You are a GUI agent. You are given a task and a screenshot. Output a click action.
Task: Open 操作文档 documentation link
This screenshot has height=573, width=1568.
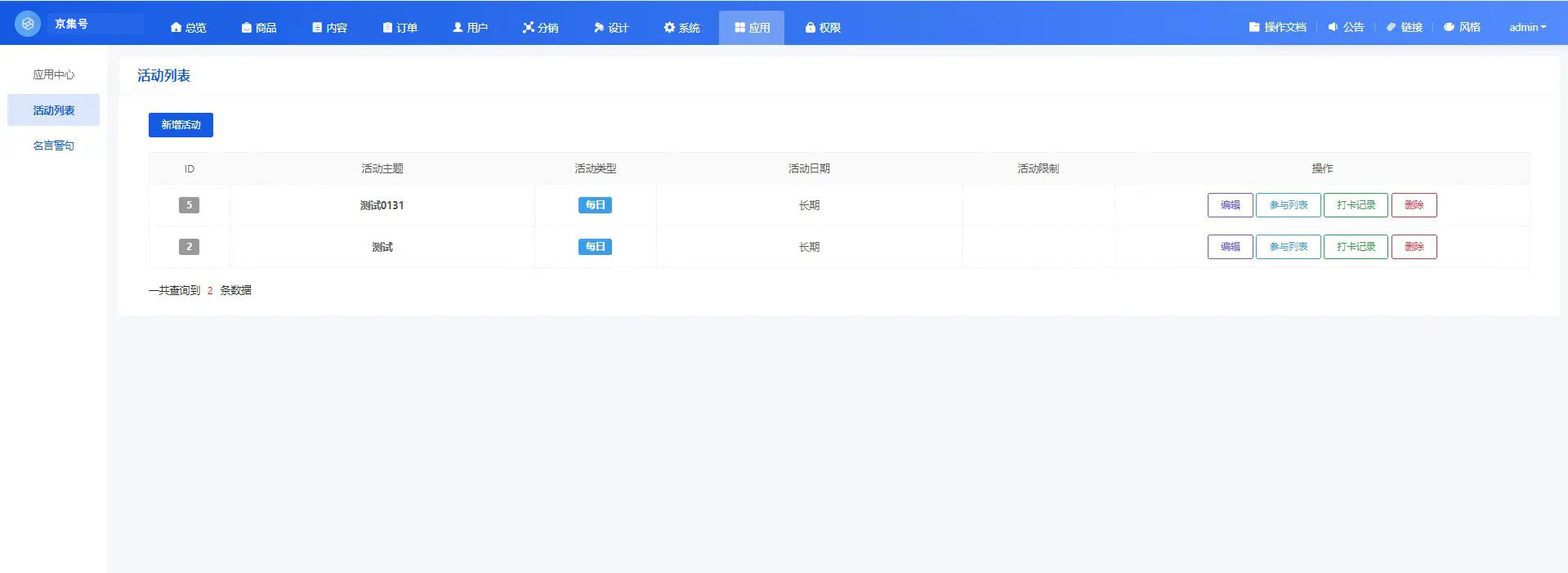click(1278, 27)
